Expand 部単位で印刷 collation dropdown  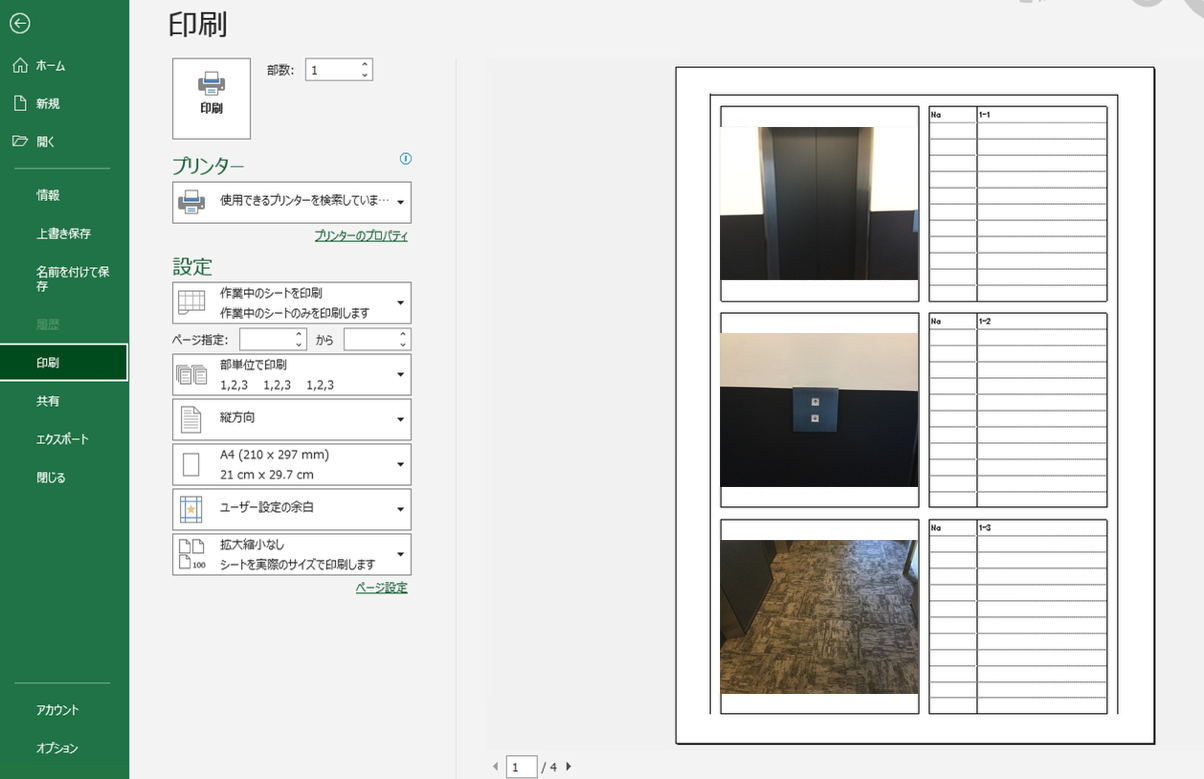(x=292, y=375)
